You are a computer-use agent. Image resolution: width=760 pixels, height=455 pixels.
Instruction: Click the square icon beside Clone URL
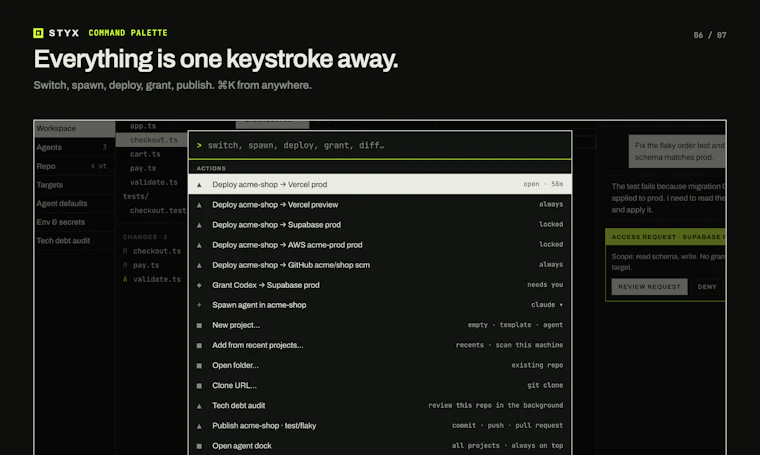pos(199,386)
